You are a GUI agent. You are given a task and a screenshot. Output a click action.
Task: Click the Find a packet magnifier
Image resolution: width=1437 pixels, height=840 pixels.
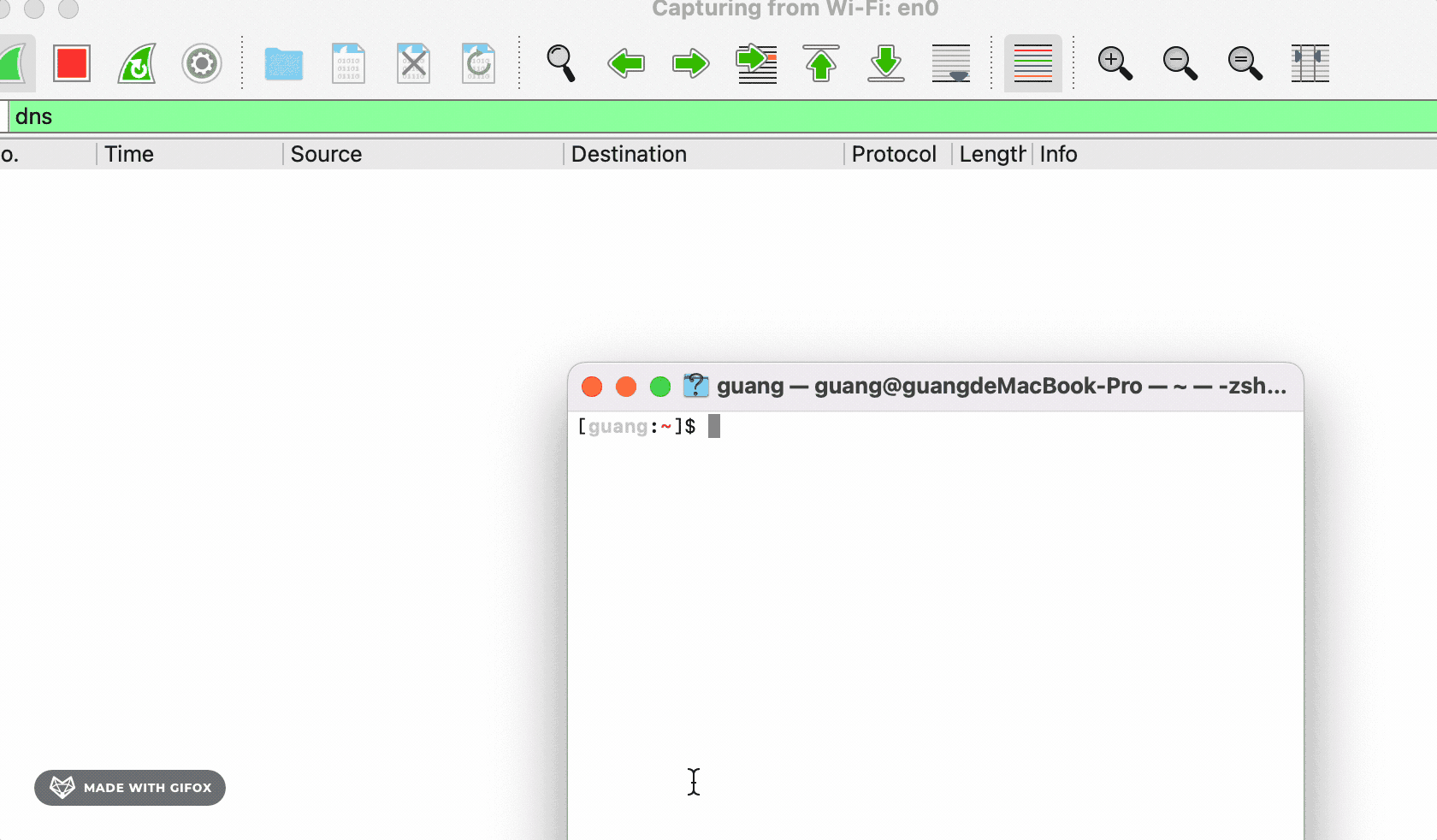pos(560,63)
